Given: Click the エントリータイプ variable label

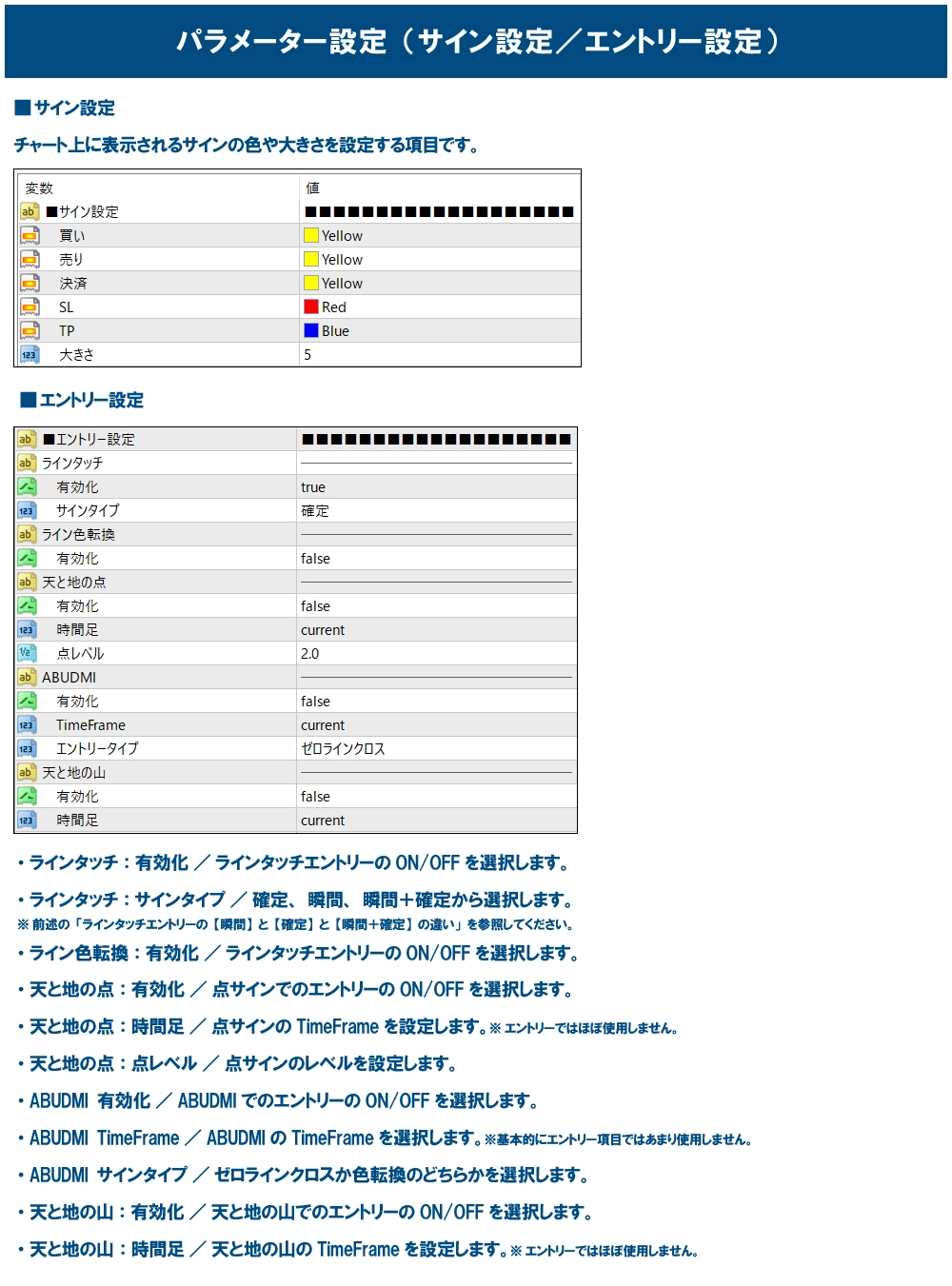Looking at the screenshot, I should point(97,748).
